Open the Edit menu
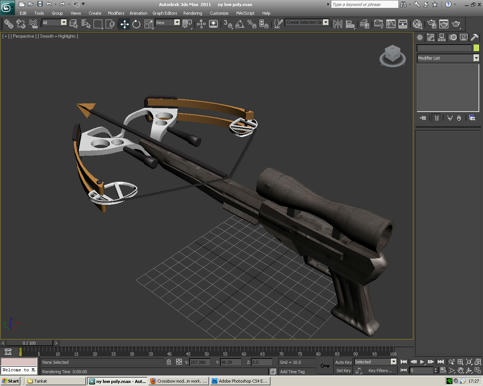Image resolution: width=483 pixels, height=386 pixels. point(23,13)
